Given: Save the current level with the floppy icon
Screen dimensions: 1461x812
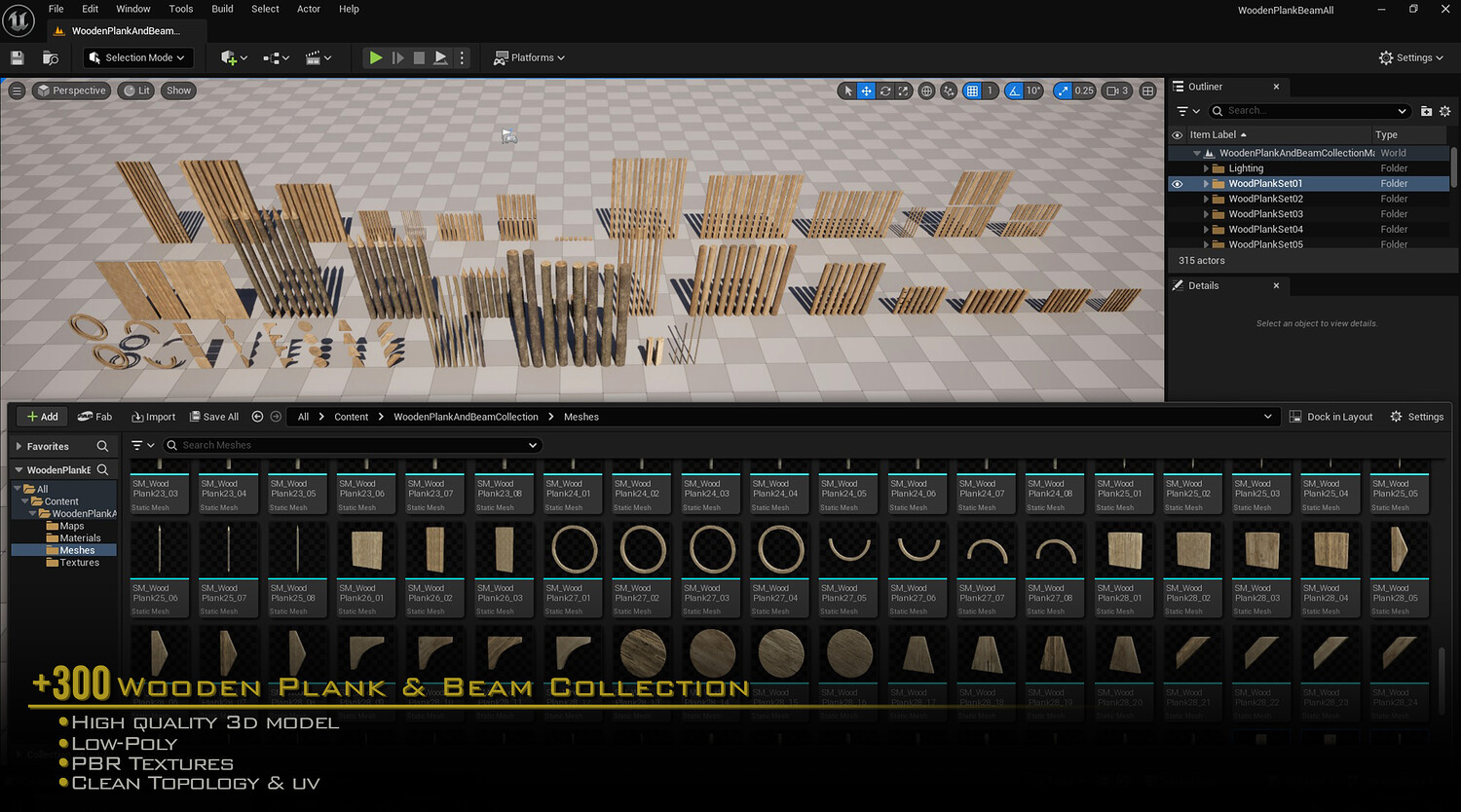Looking at the screenshot, I should (x=17, y=57).
